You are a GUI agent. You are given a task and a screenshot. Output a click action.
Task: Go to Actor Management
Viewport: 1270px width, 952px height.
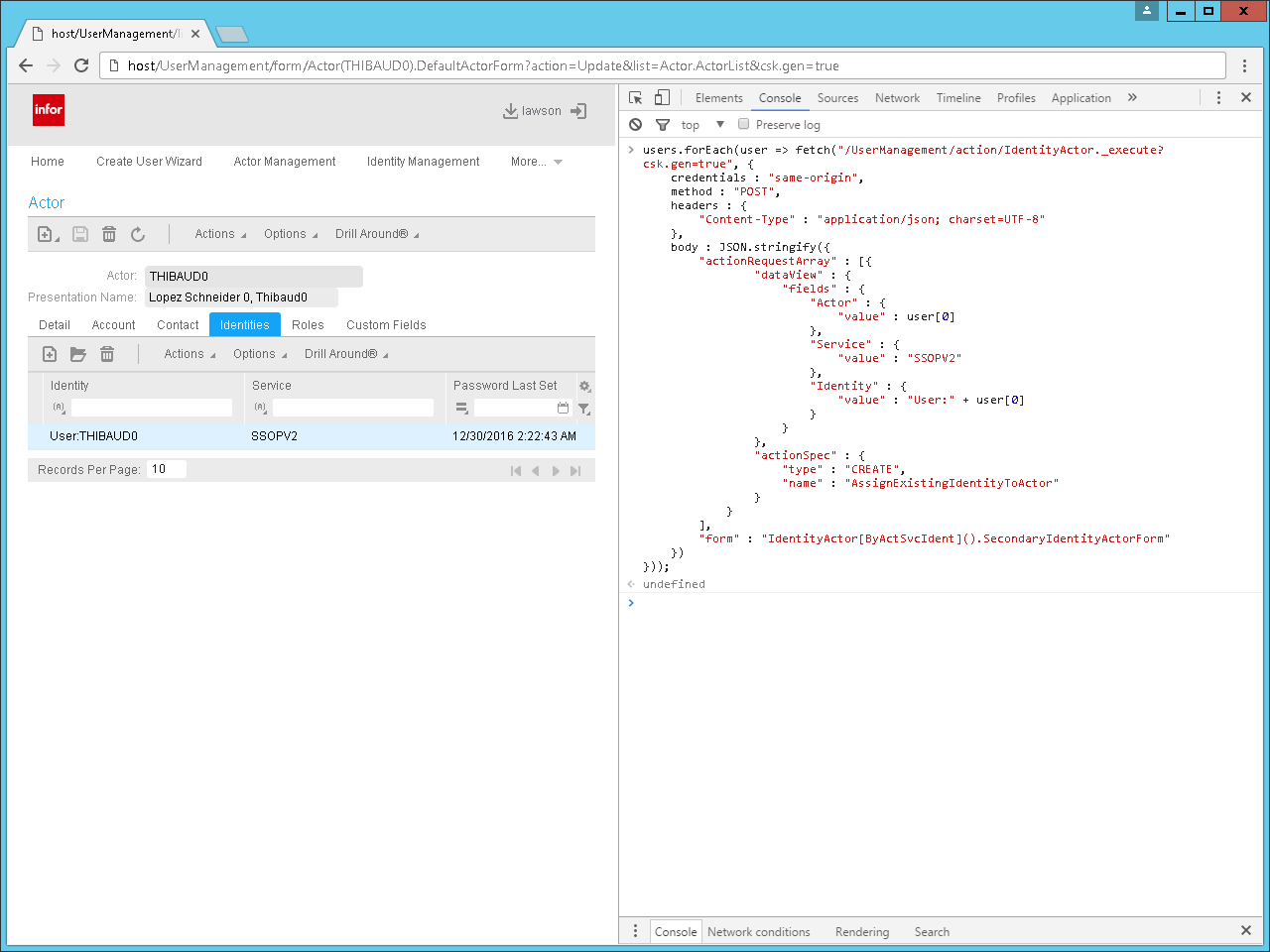coord(285,162)
